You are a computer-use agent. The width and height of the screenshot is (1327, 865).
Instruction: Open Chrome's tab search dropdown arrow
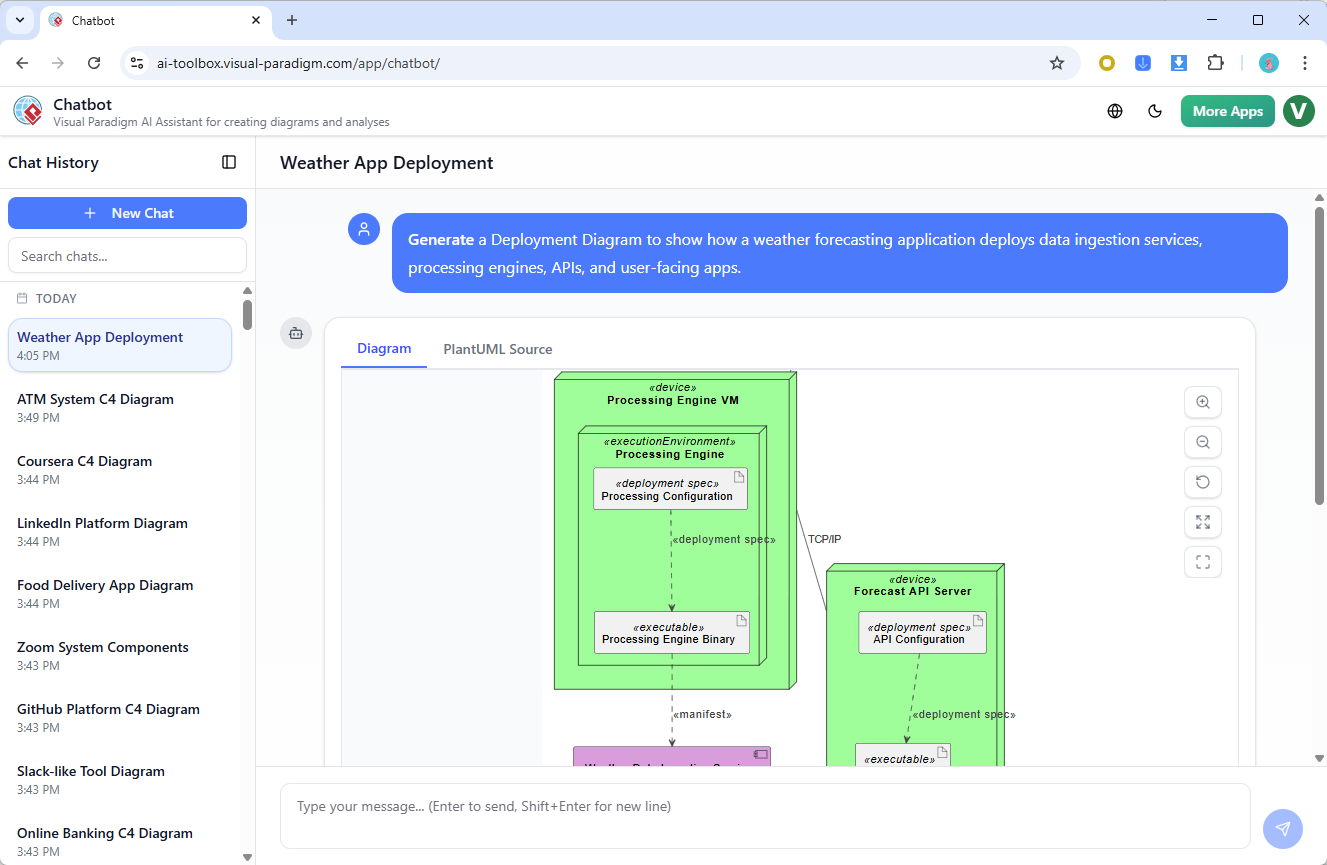coord(19,20)
